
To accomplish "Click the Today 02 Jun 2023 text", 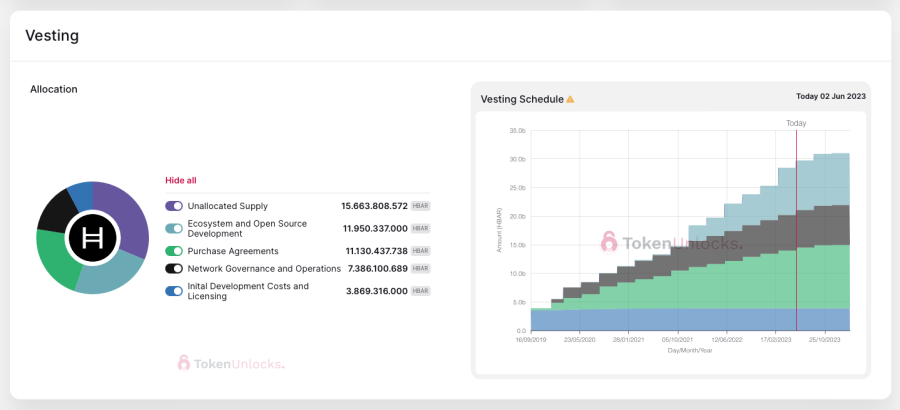I will [831, 96].
